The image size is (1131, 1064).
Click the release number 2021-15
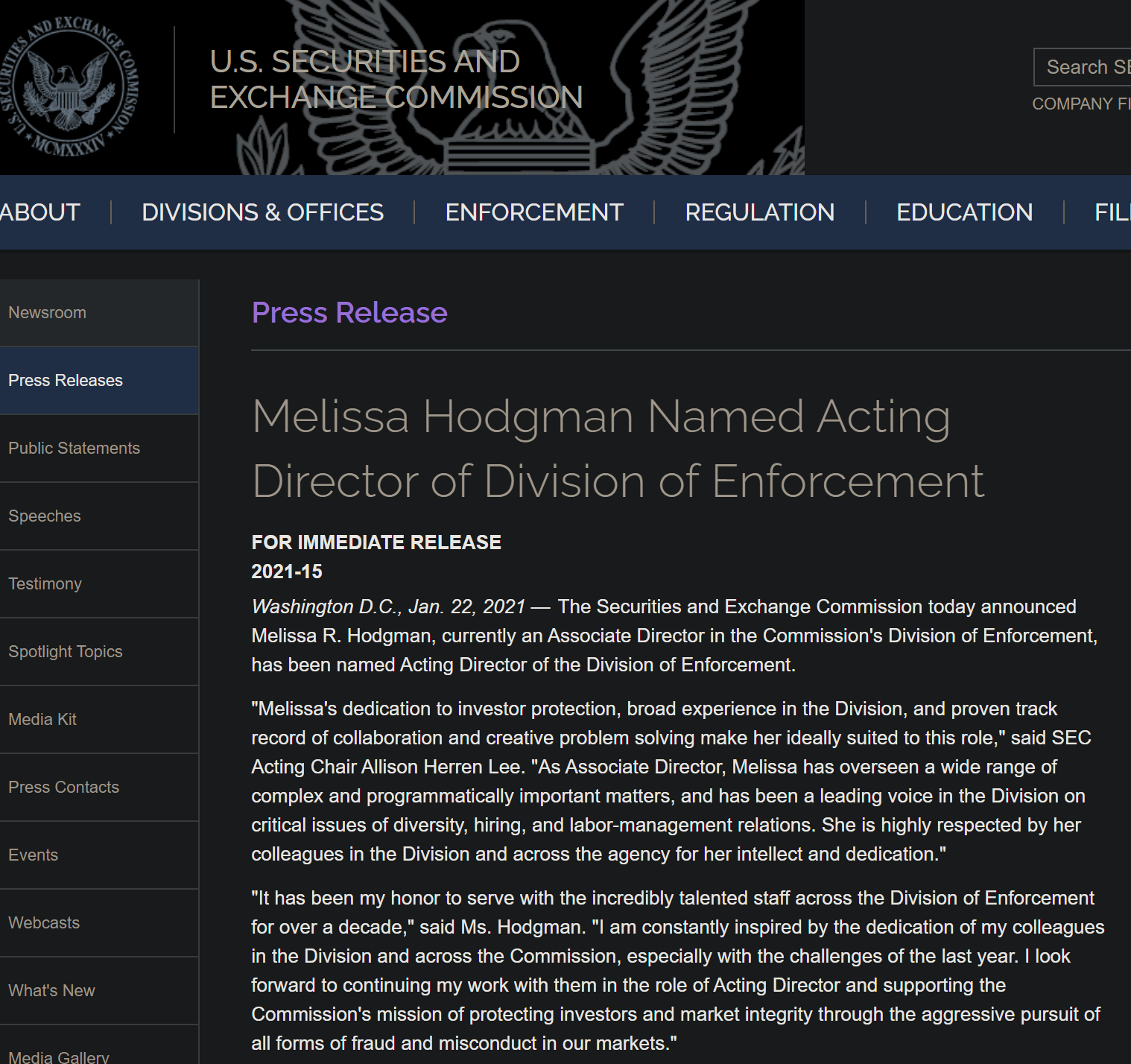pyautogui.click(x=287, y=571)
